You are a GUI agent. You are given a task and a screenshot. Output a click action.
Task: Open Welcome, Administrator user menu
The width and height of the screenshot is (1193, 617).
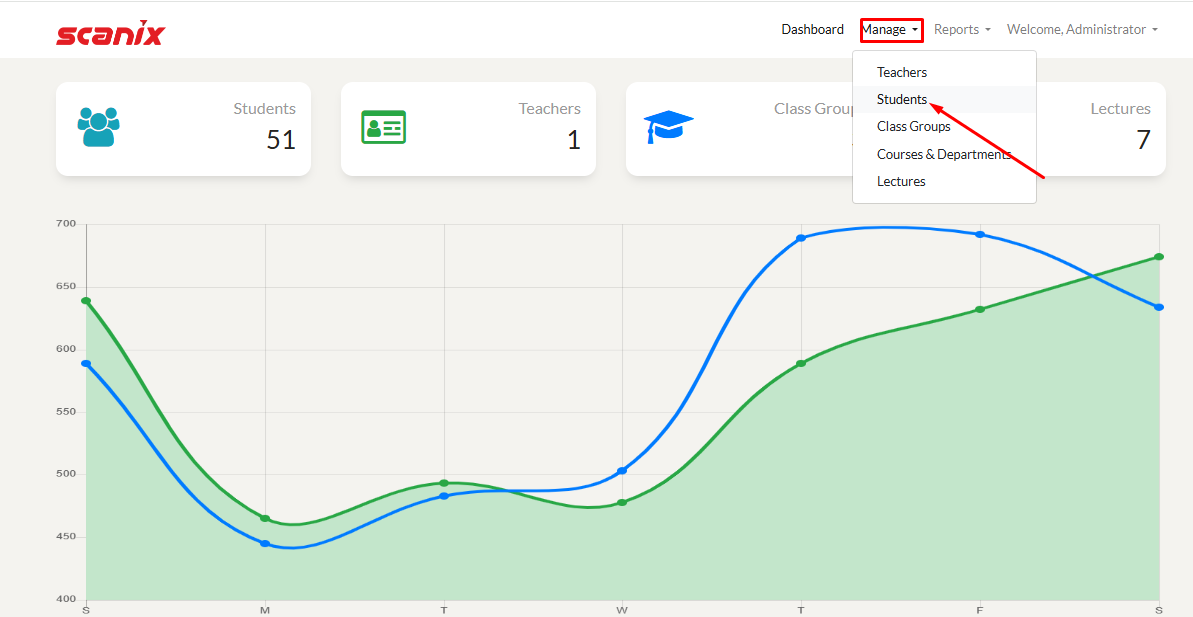1081,30
